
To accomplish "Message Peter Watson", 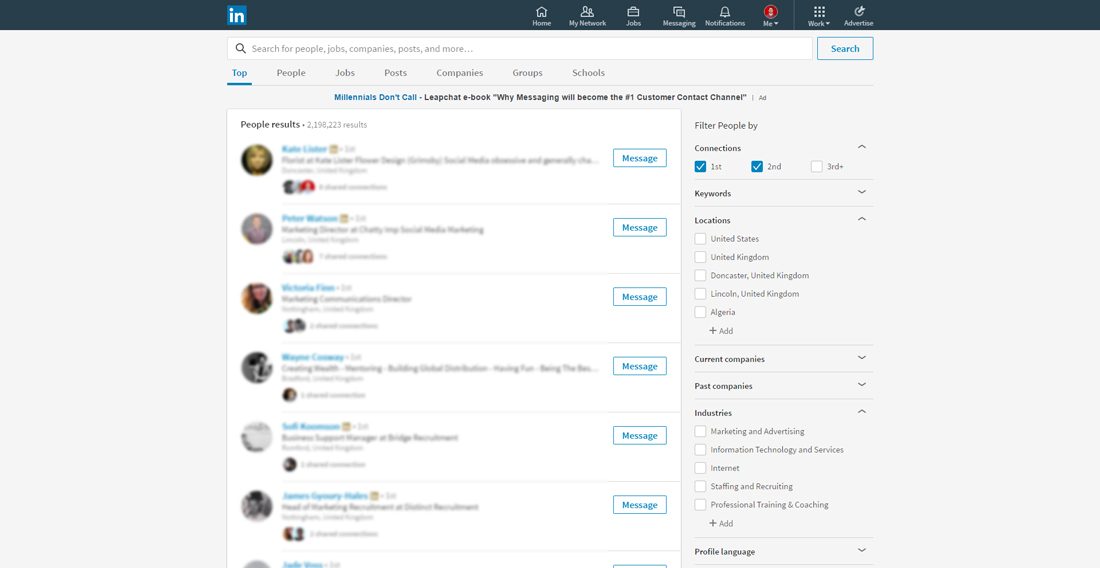I will (x=640, y=227).
